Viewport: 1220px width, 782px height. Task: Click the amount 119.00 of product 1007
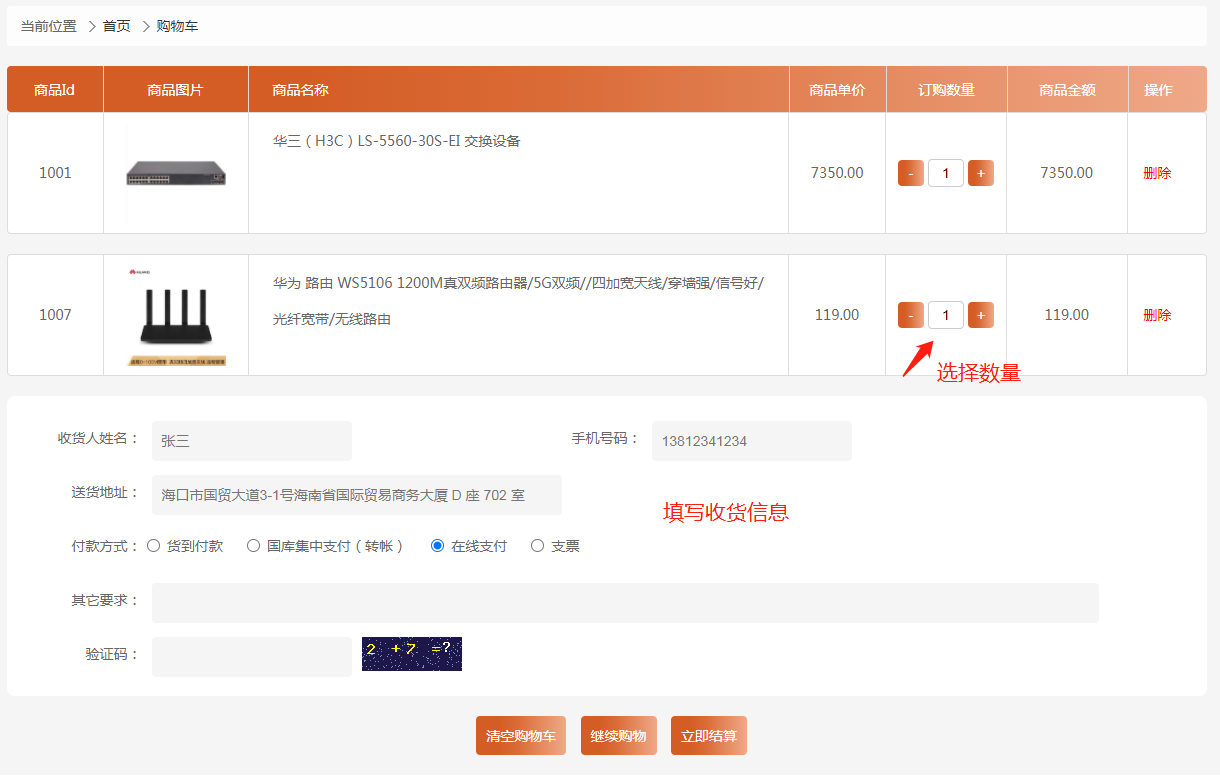point(1067,315)
